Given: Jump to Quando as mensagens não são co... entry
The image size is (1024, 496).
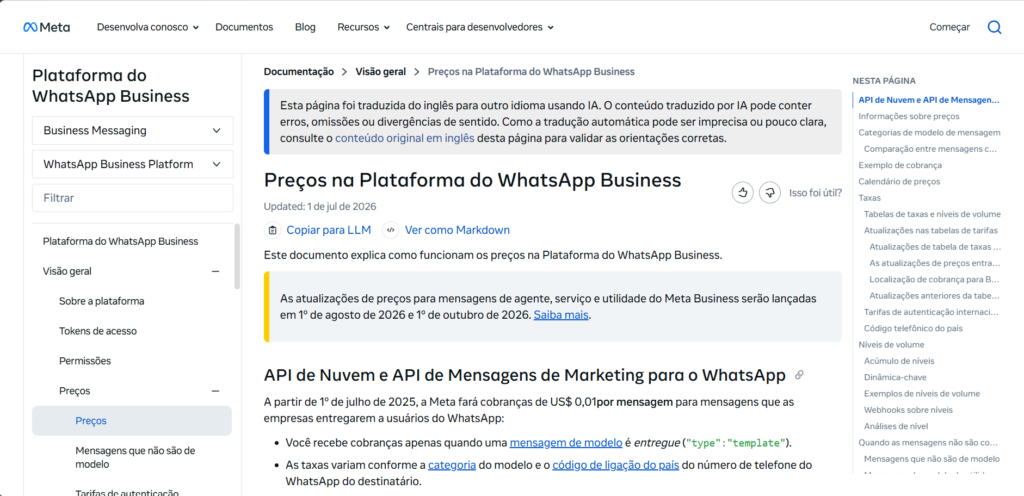Looking at the screenshot, I should pyautogui.click(x=928, y=442).
